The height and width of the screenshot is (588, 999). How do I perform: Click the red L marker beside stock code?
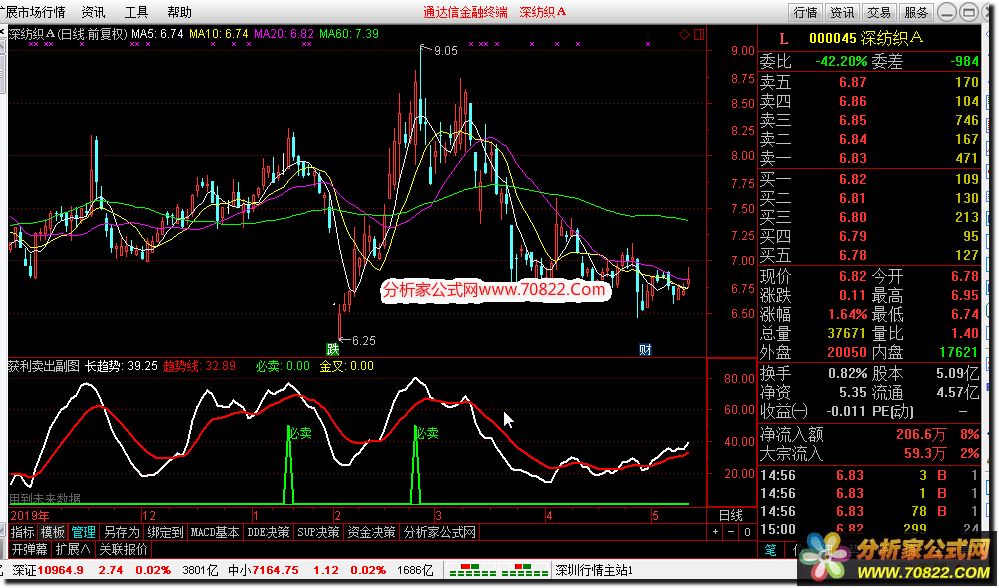[784, 39]
